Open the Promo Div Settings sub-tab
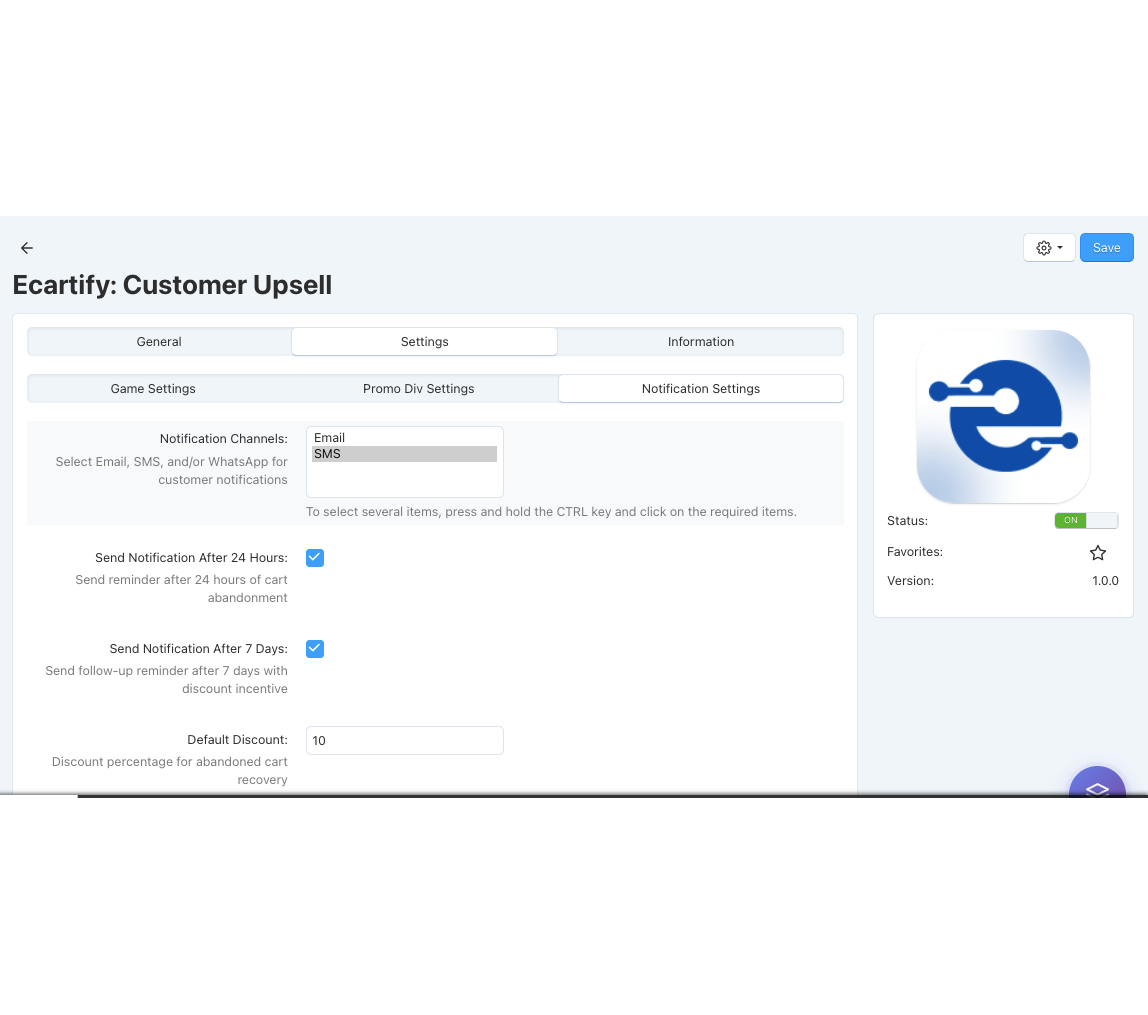 (418, 389)
